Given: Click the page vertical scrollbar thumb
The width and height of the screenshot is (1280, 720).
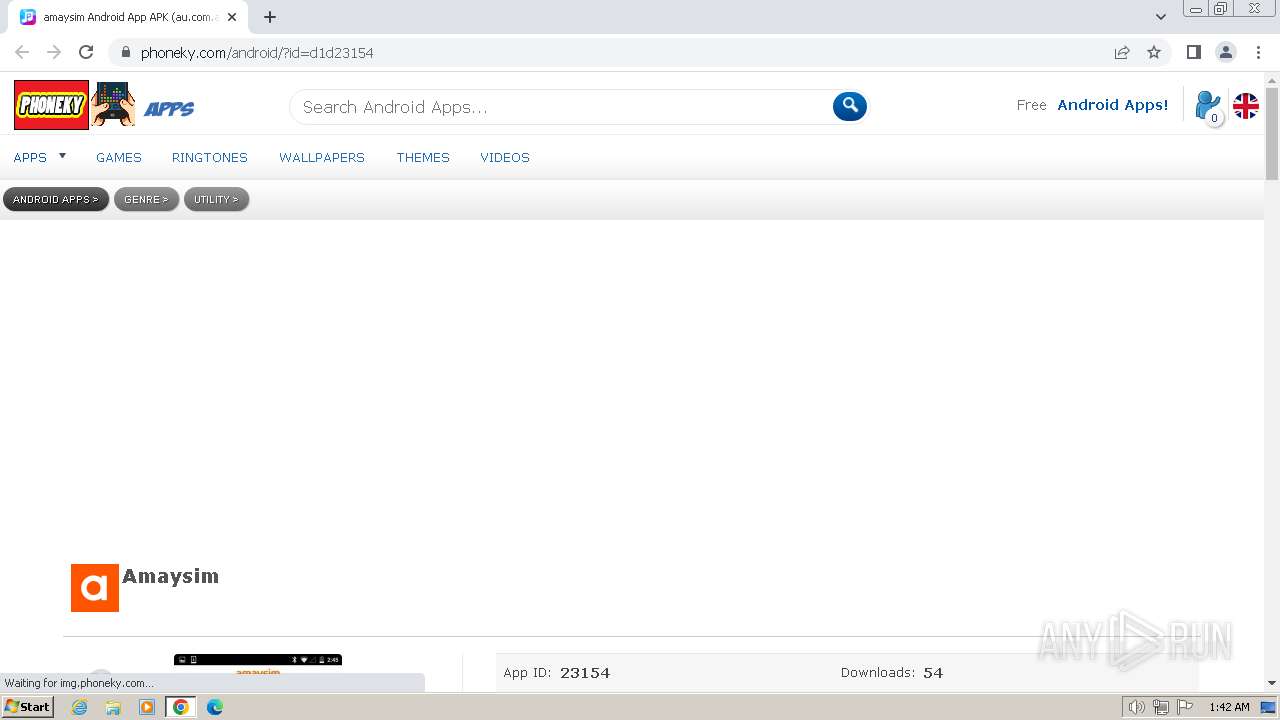Looking at the screenshot, I should [1272, 134].
